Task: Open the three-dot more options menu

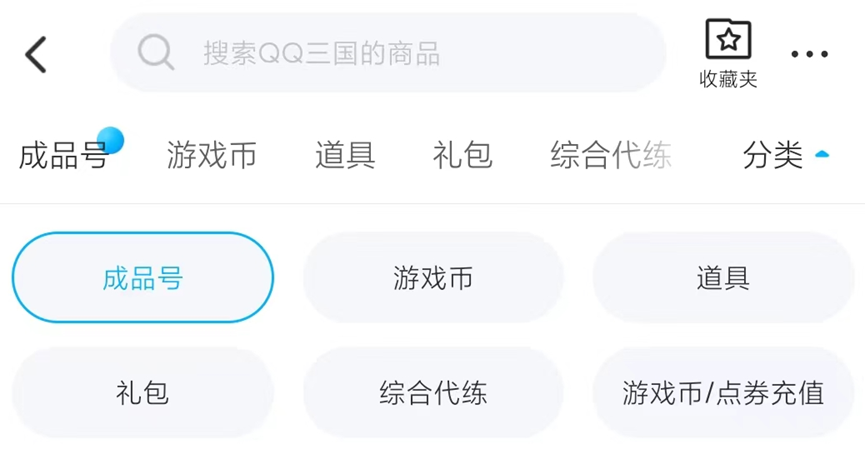Action: point(809,54)
